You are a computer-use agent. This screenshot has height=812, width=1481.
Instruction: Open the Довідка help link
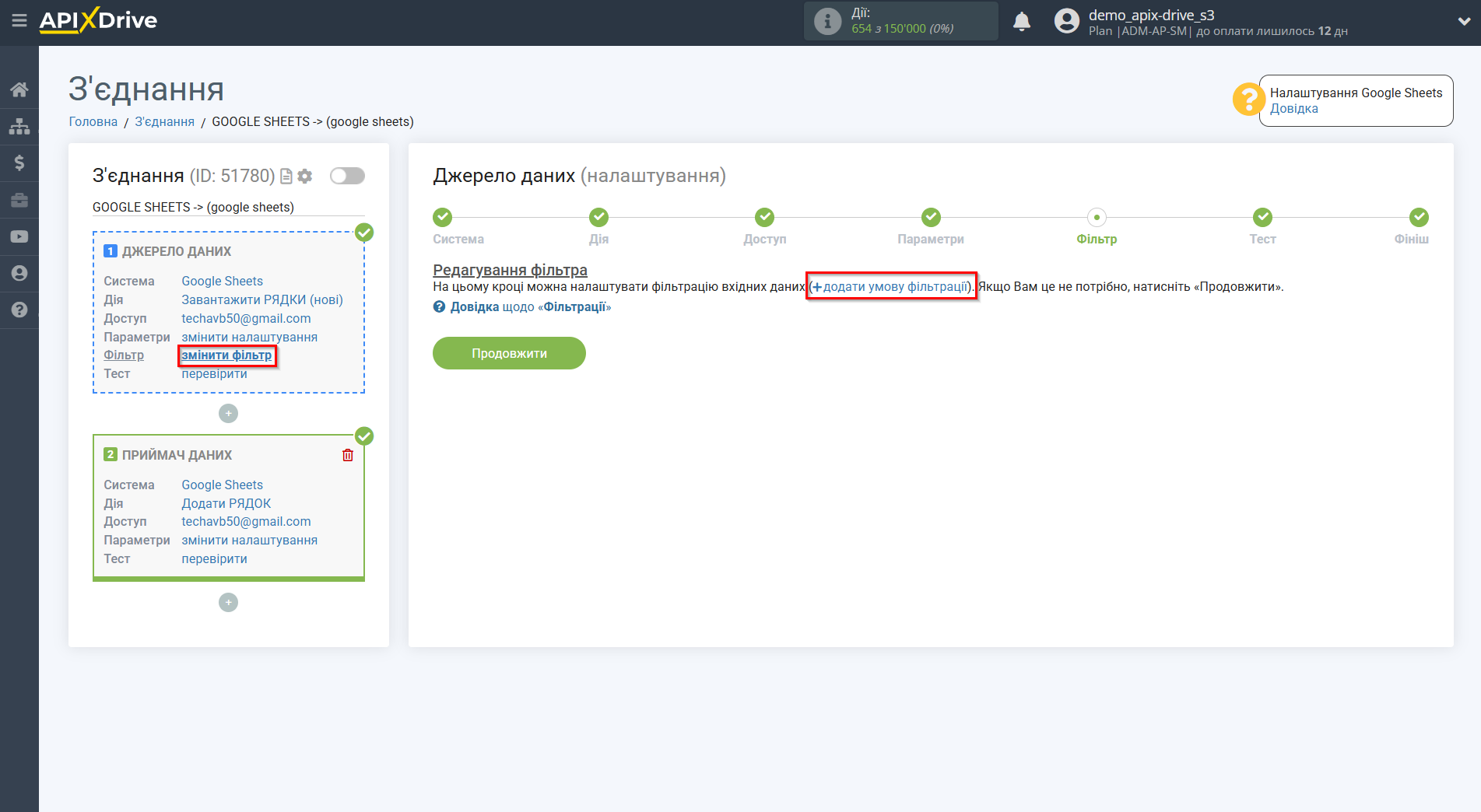pos(1293,109)
